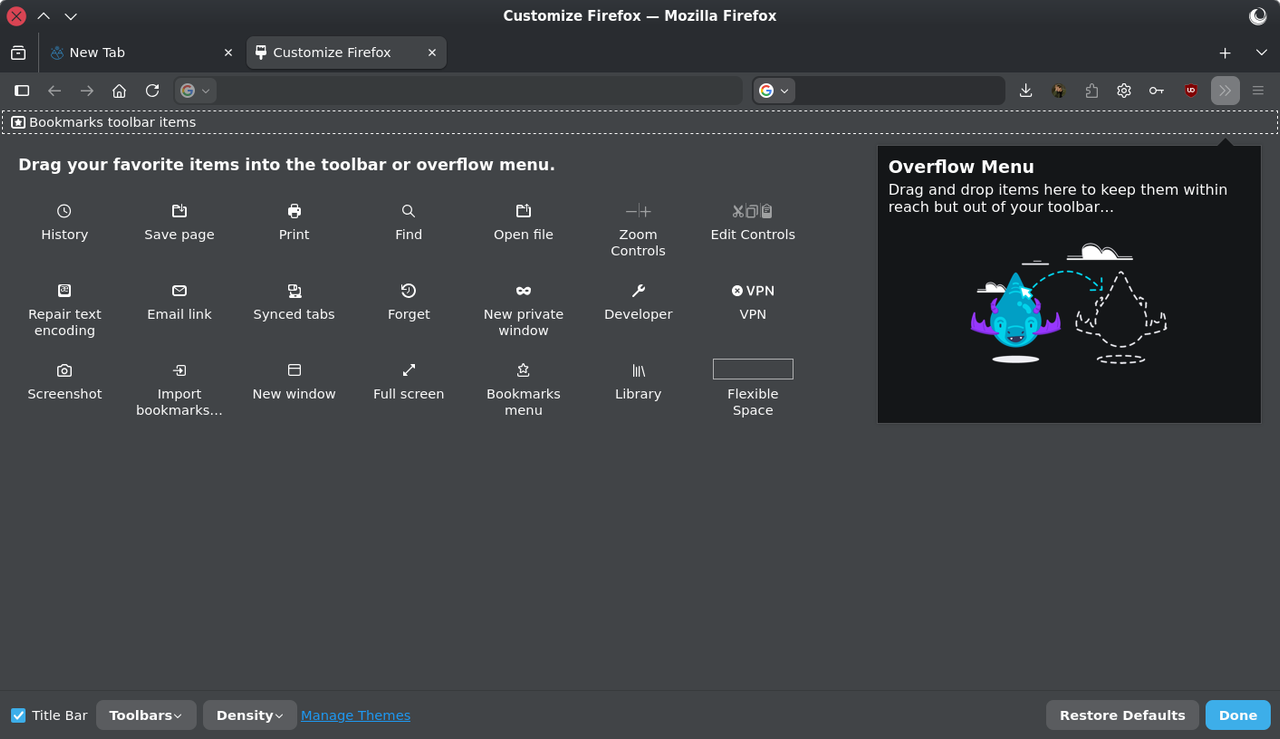Select the Flexible Space placeholder

pyautogui.click(x=753, y=369)
